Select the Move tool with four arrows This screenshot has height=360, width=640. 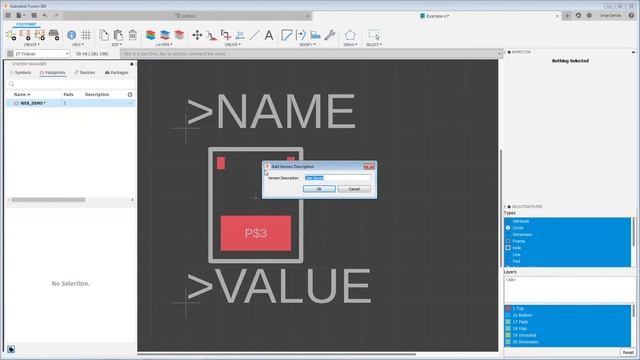pos(197,35)
